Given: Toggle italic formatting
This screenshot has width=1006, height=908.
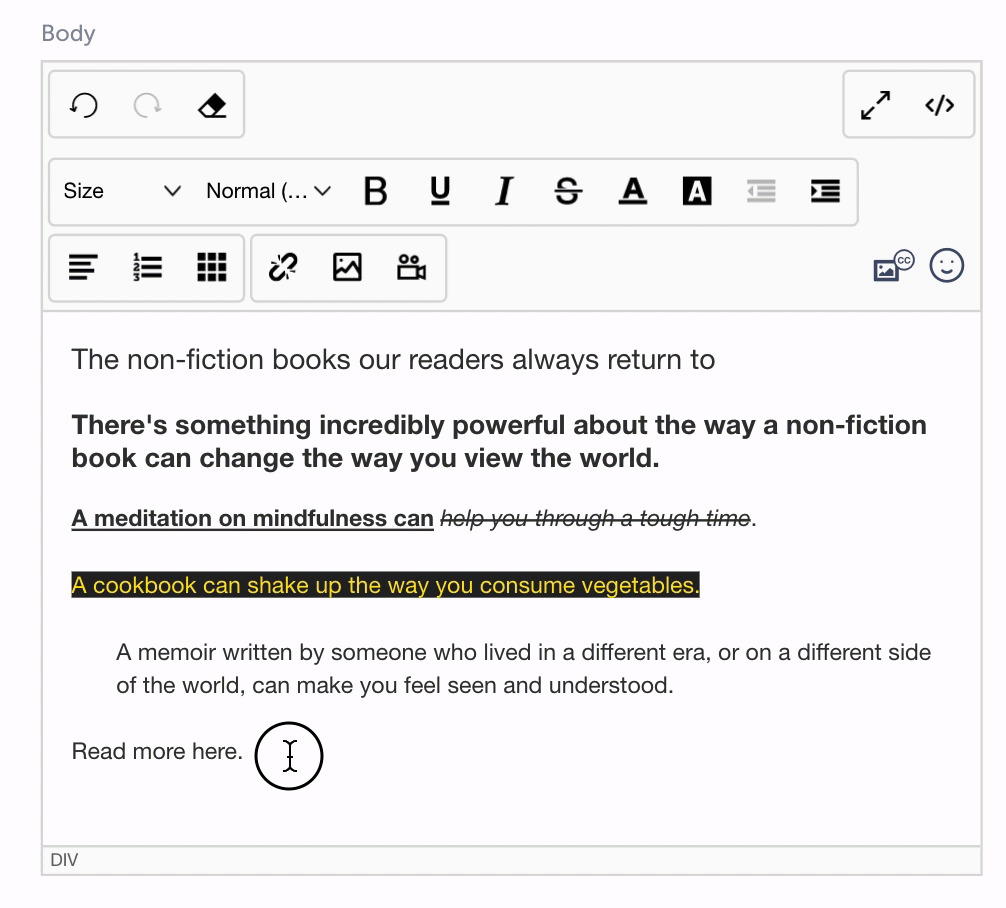Looking at the screenshot, I should pyautogui.click(x=504, y=191).
